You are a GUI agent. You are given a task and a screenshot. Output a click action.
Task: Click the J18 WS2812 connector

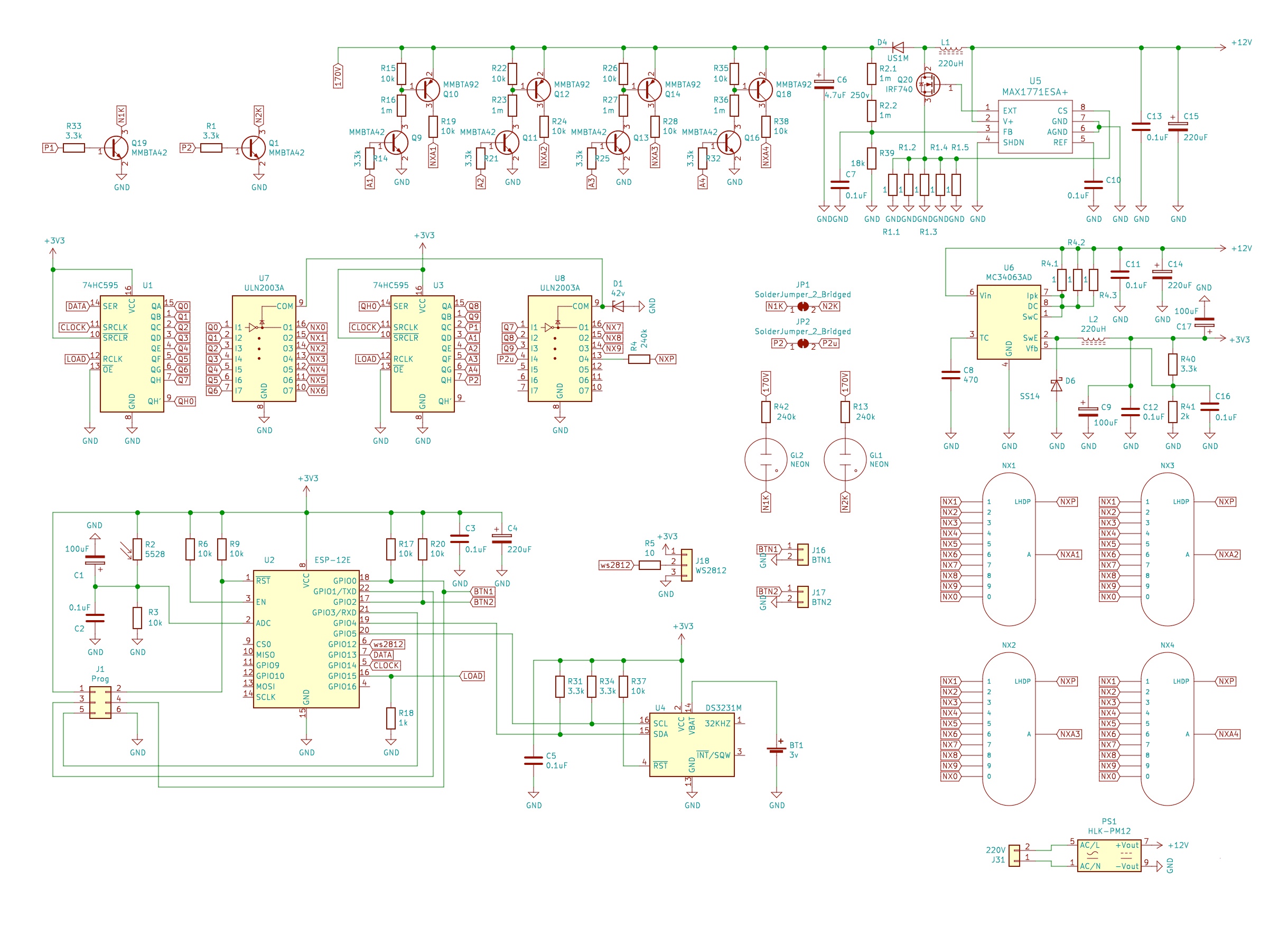tap(687, 565)
